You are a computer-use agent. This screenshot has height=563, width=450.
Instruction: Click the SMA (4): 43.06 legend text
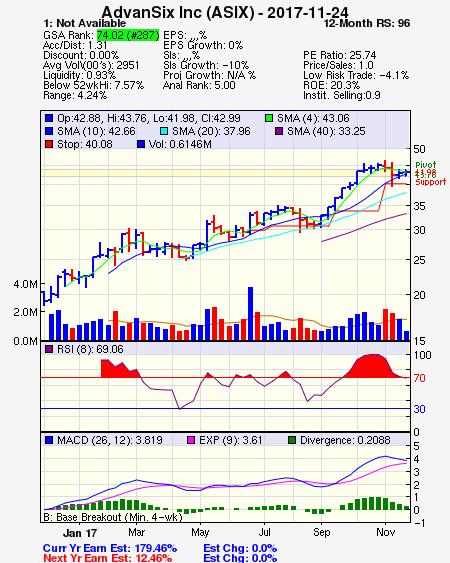[313, 118]
